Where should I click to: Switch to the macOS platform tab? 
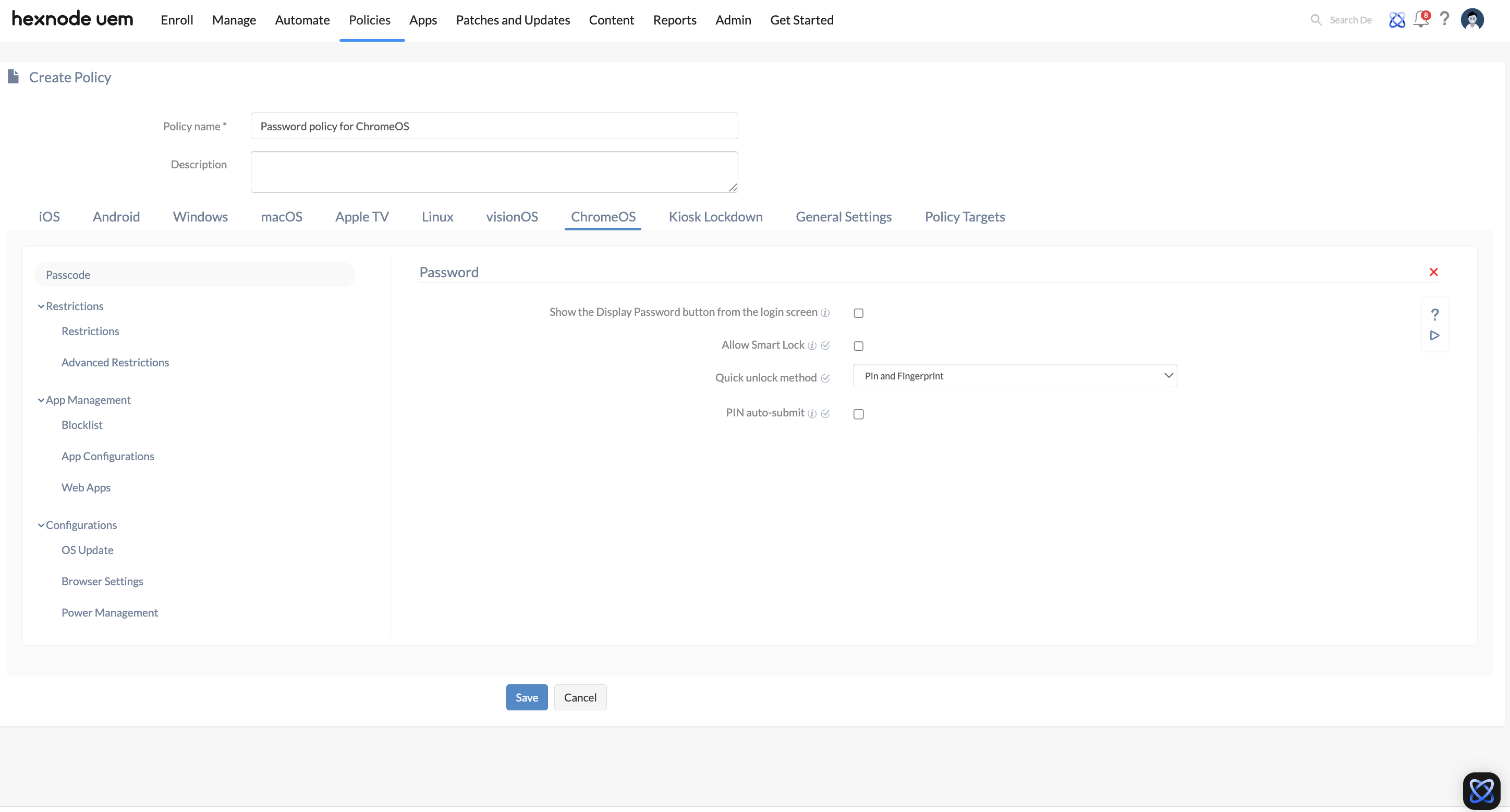click(x=282, y=216)
